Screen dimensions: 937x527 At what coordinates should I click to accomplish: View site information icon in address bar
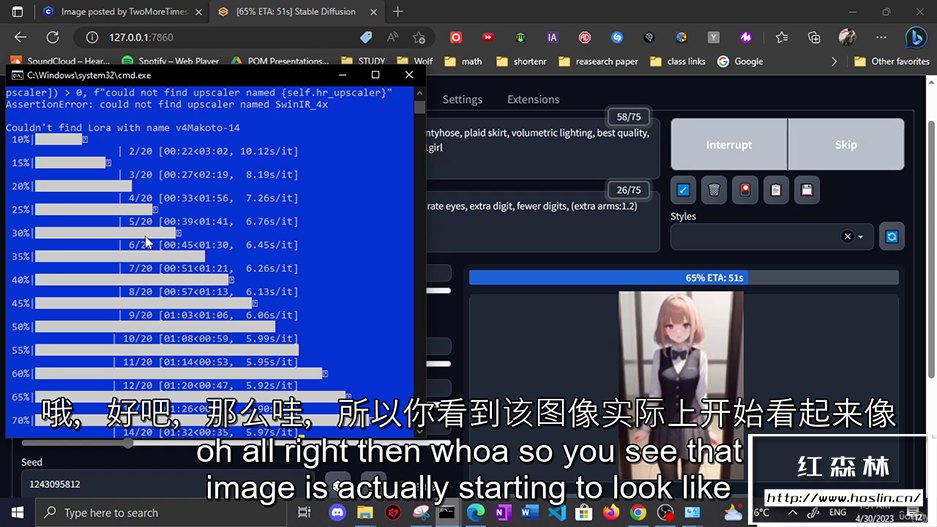(92, 37)
